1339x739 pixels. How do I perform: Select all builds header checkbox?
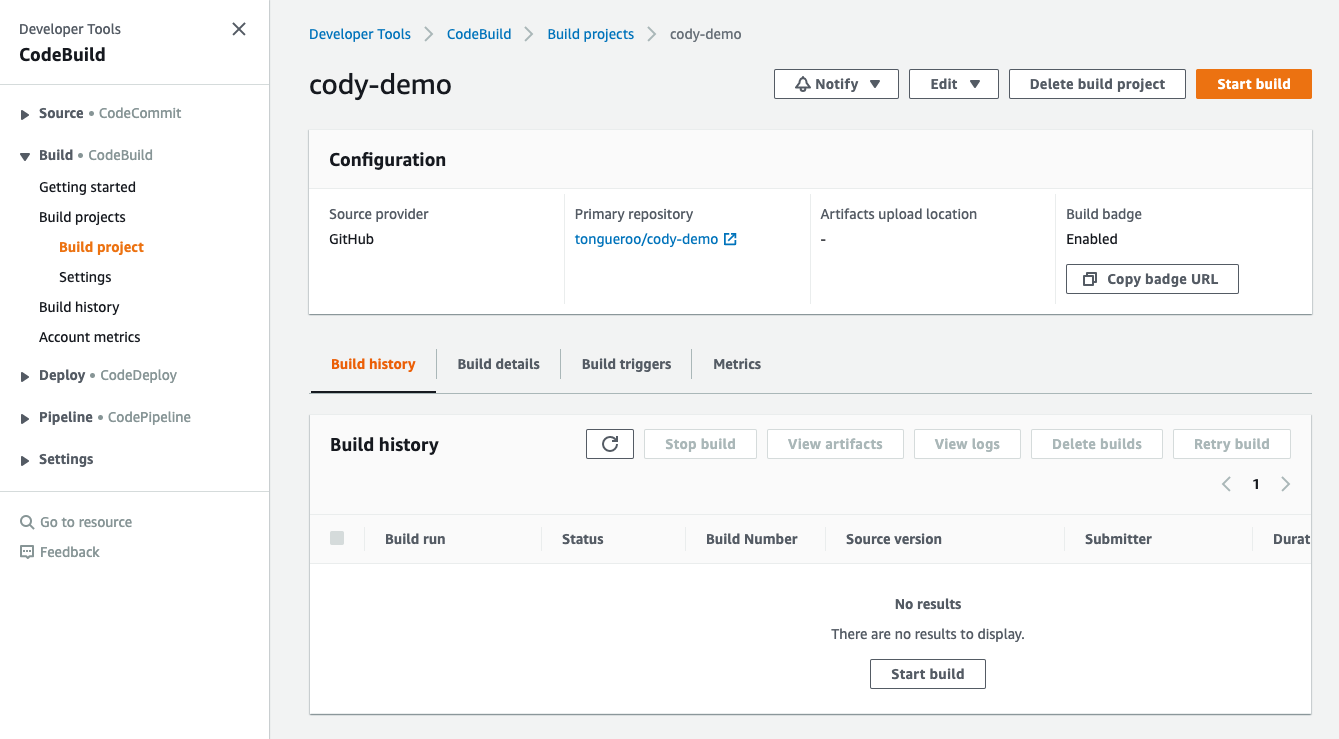point(337,538)
